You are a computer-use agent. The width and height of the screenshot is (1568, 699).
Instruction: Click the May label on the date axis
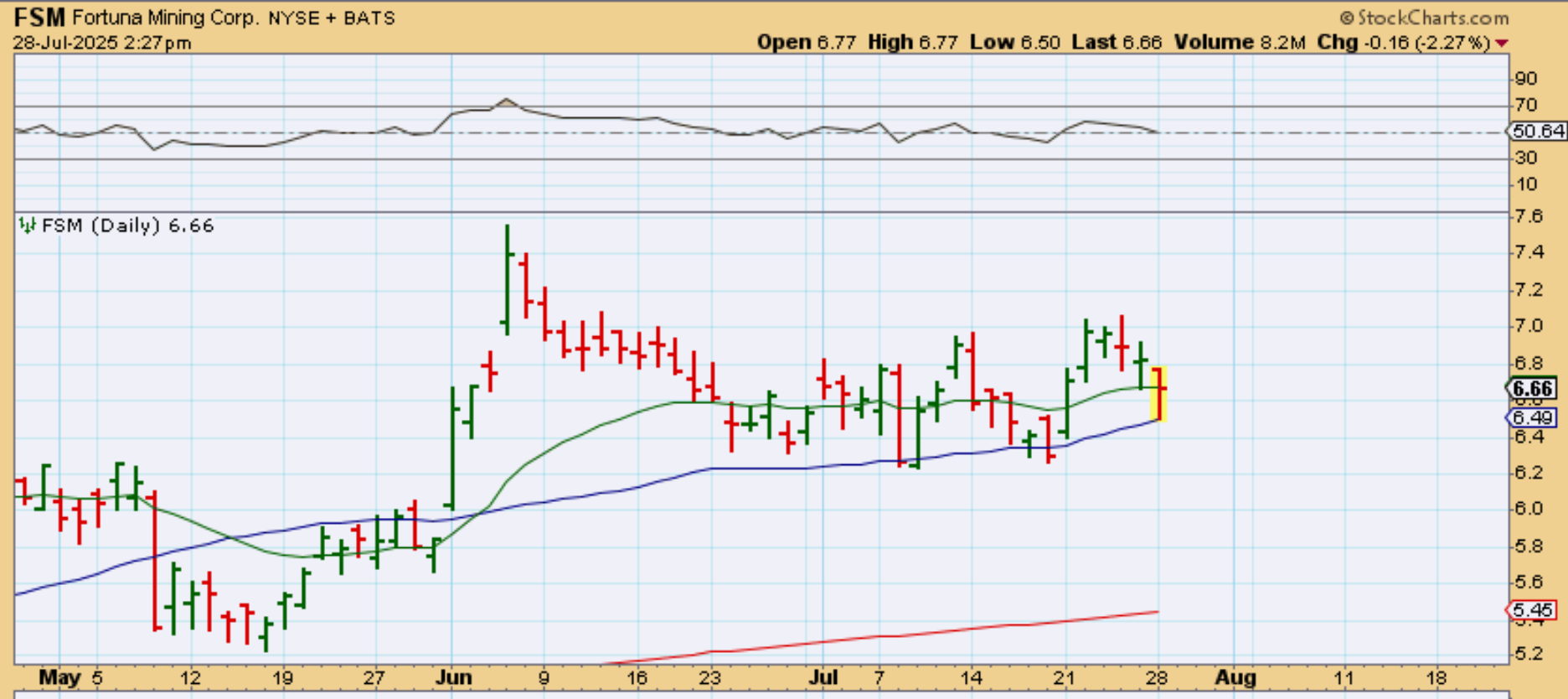[x=59, y=678]
